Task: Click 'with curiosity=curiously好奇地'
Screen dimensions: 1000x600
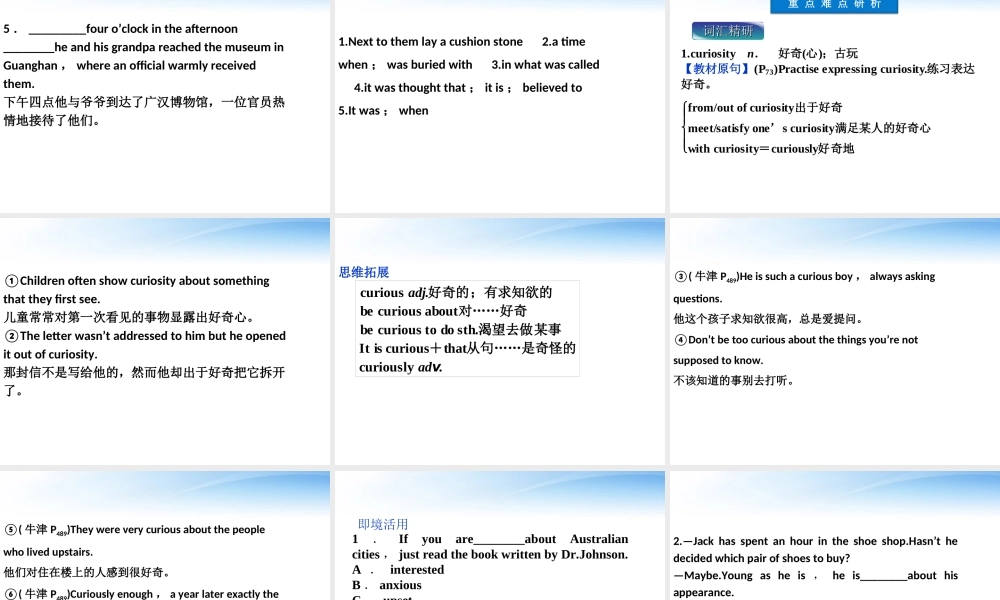Action: click(770, 149)
